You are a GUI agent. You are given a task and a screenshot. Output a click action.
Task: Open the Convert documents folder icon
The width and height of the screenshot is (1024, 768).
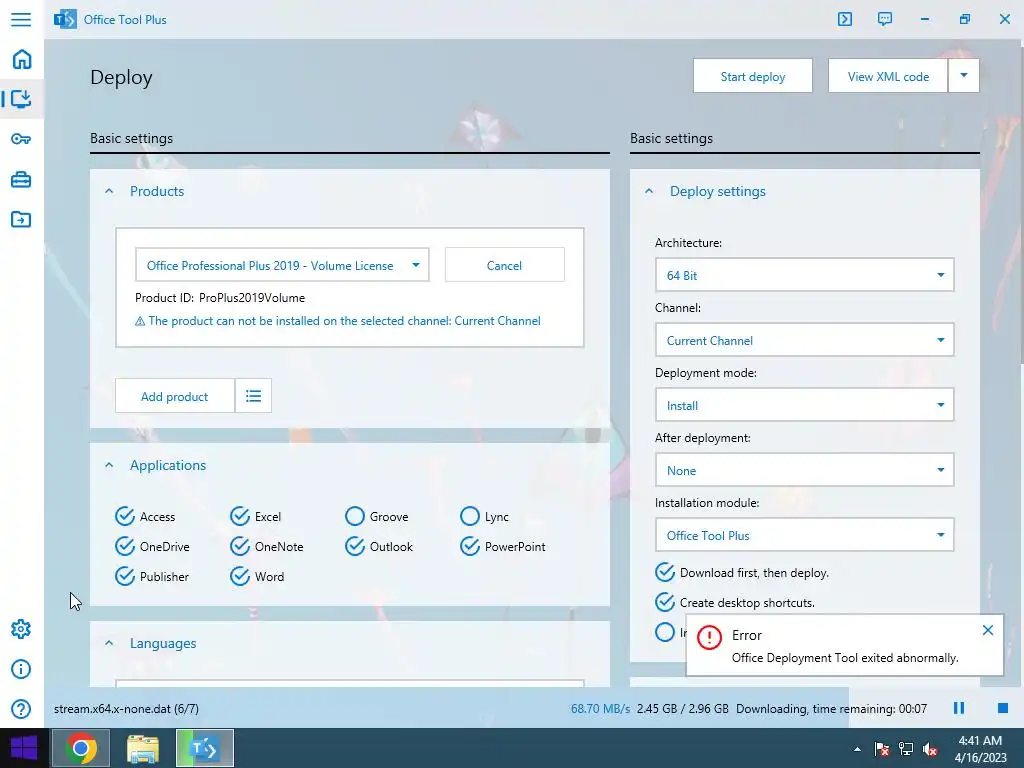pyautogui.click(x=21, y=219)
